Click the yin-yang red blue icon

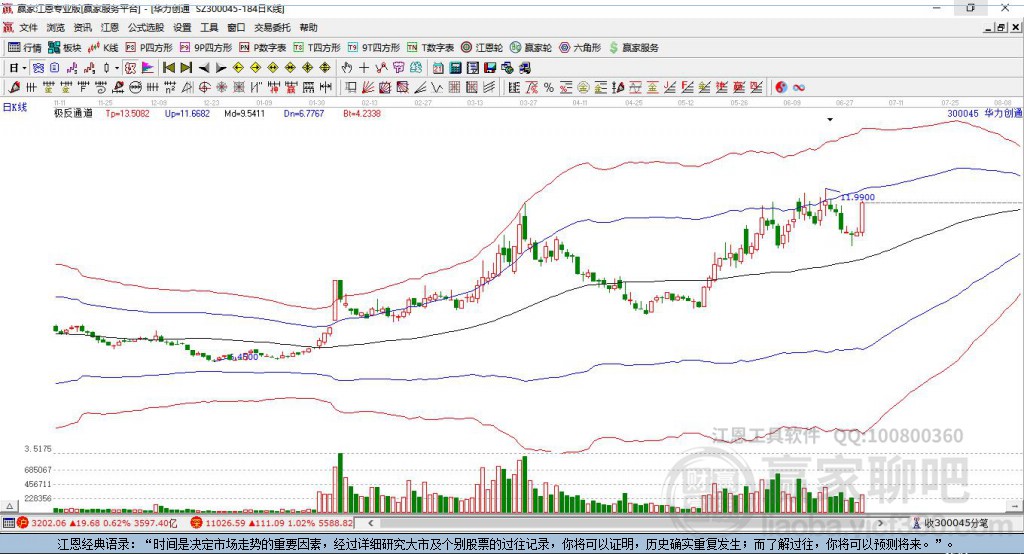click(781, 88)
